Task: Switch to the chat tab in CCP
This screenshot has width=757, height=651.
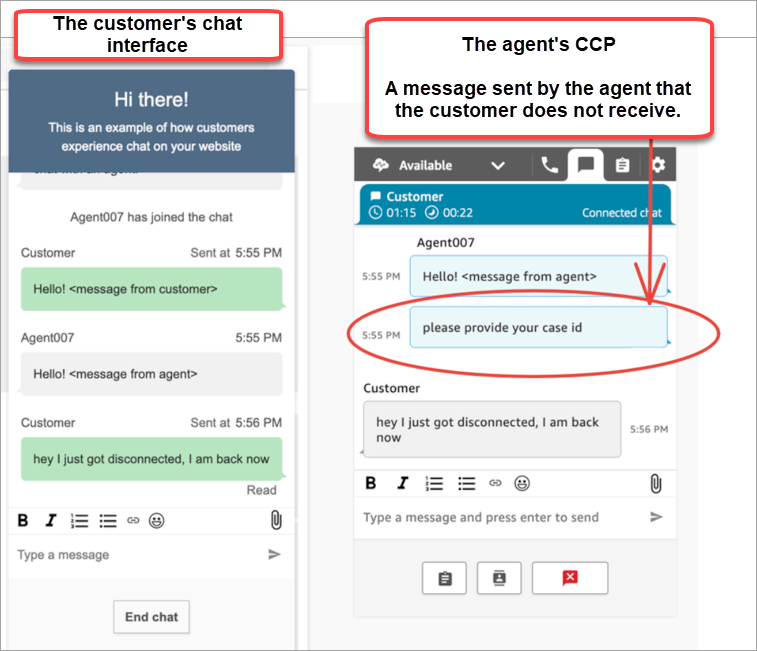Action: [x=586, y=165]
